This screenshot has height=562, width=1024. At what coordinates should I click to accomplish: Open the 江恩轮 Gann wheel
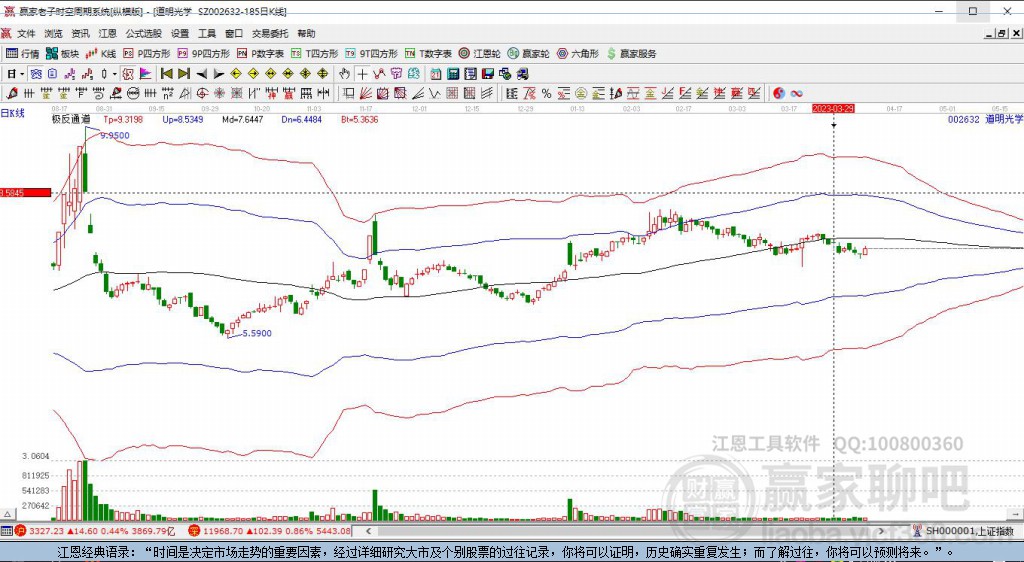[x=480, y=54]
